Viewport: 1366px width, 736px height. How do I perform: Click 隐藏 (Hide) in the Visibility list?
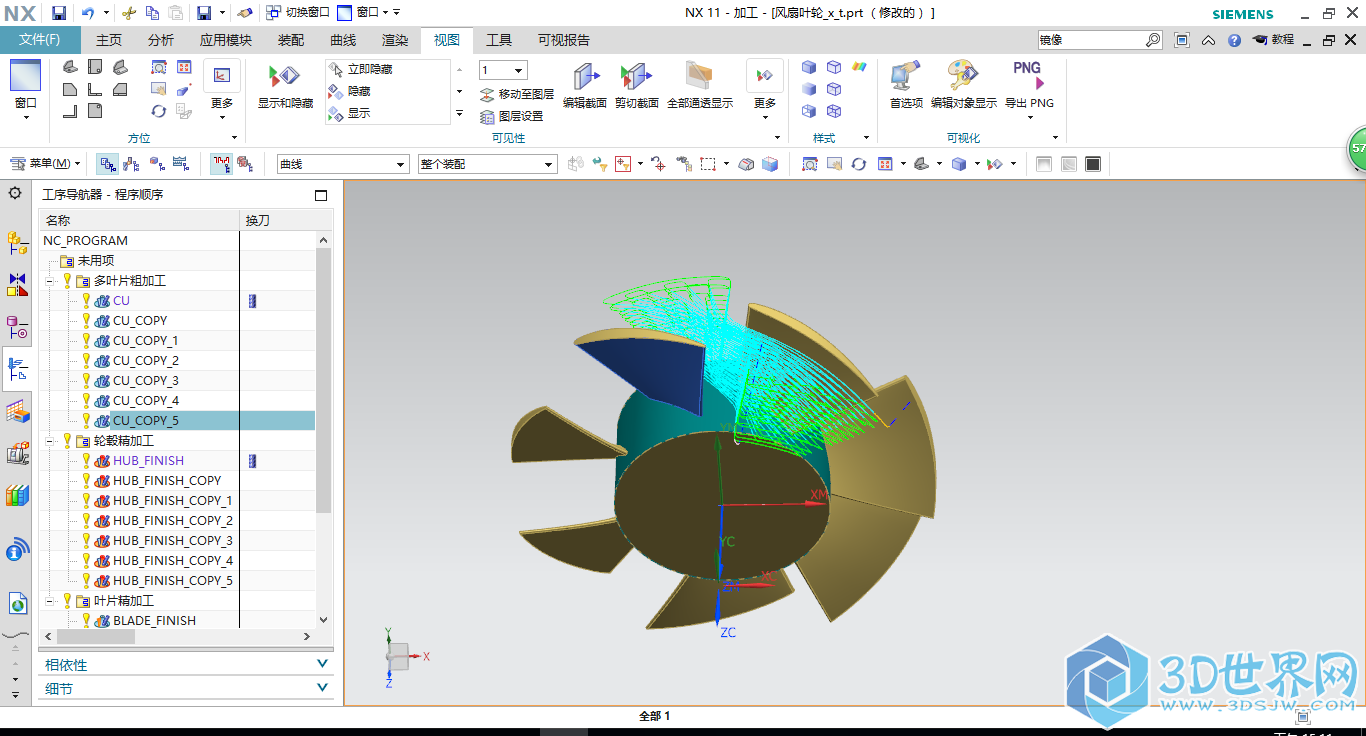point(349,91)
